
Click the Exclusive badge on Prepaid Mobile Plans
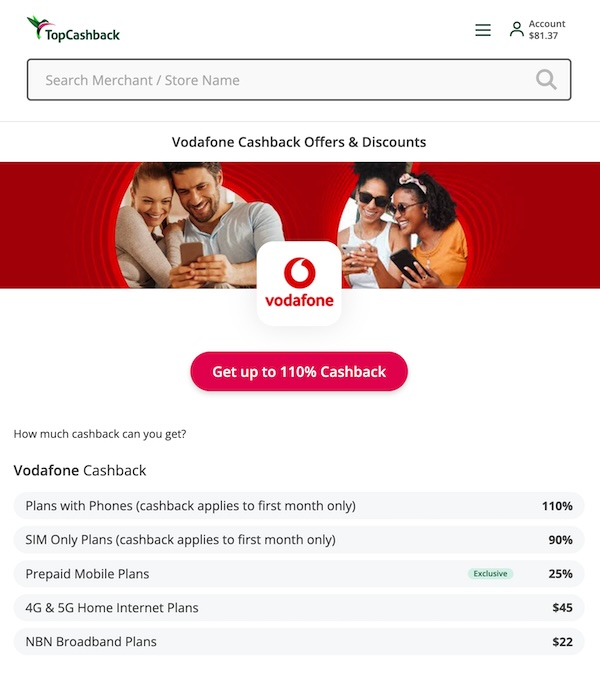click(x=490, y=574)
